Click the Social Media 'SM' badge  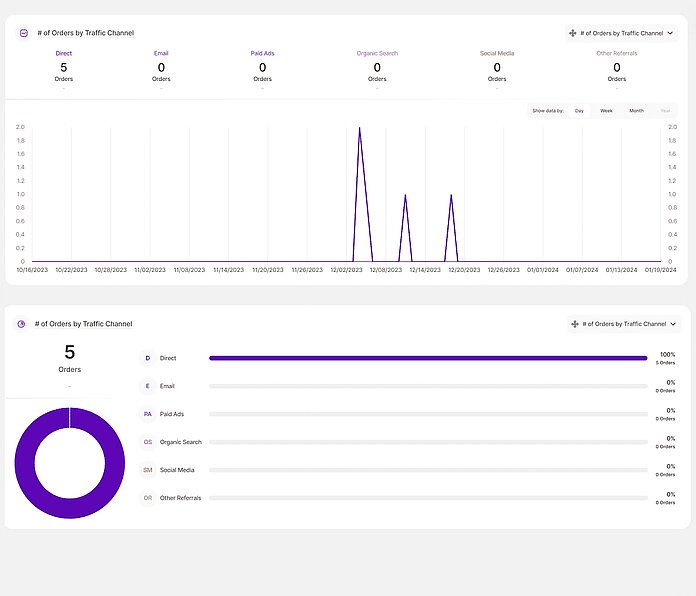tap(148, 470)
